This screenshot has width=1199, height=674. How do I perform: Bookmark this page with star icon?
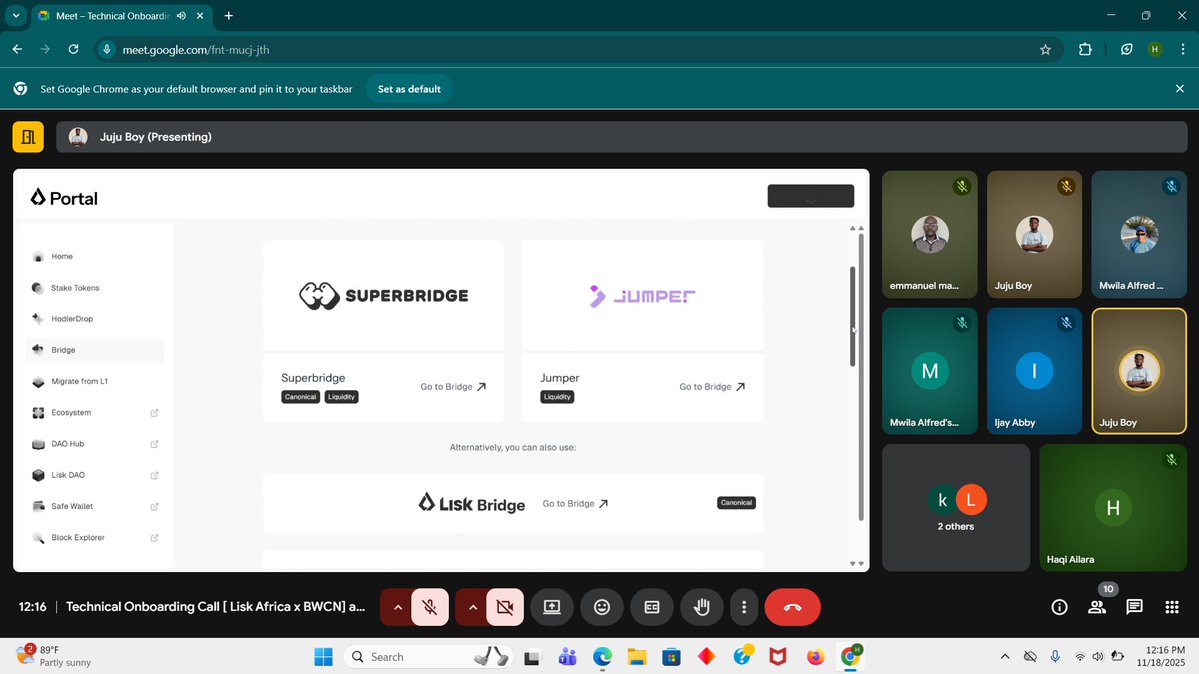(1045, 50)
